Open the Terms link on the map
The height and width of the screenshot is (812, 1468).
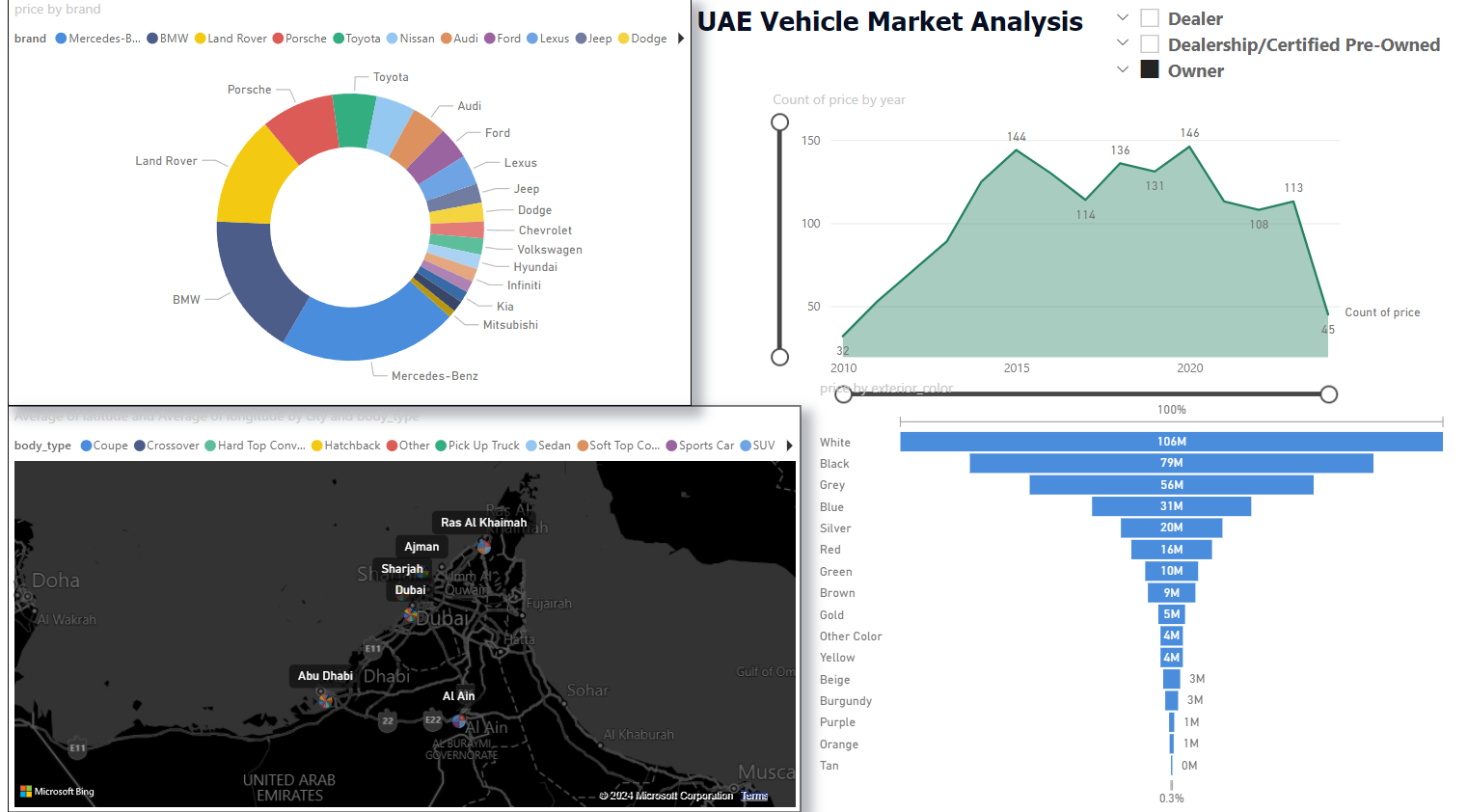point(754,795)
